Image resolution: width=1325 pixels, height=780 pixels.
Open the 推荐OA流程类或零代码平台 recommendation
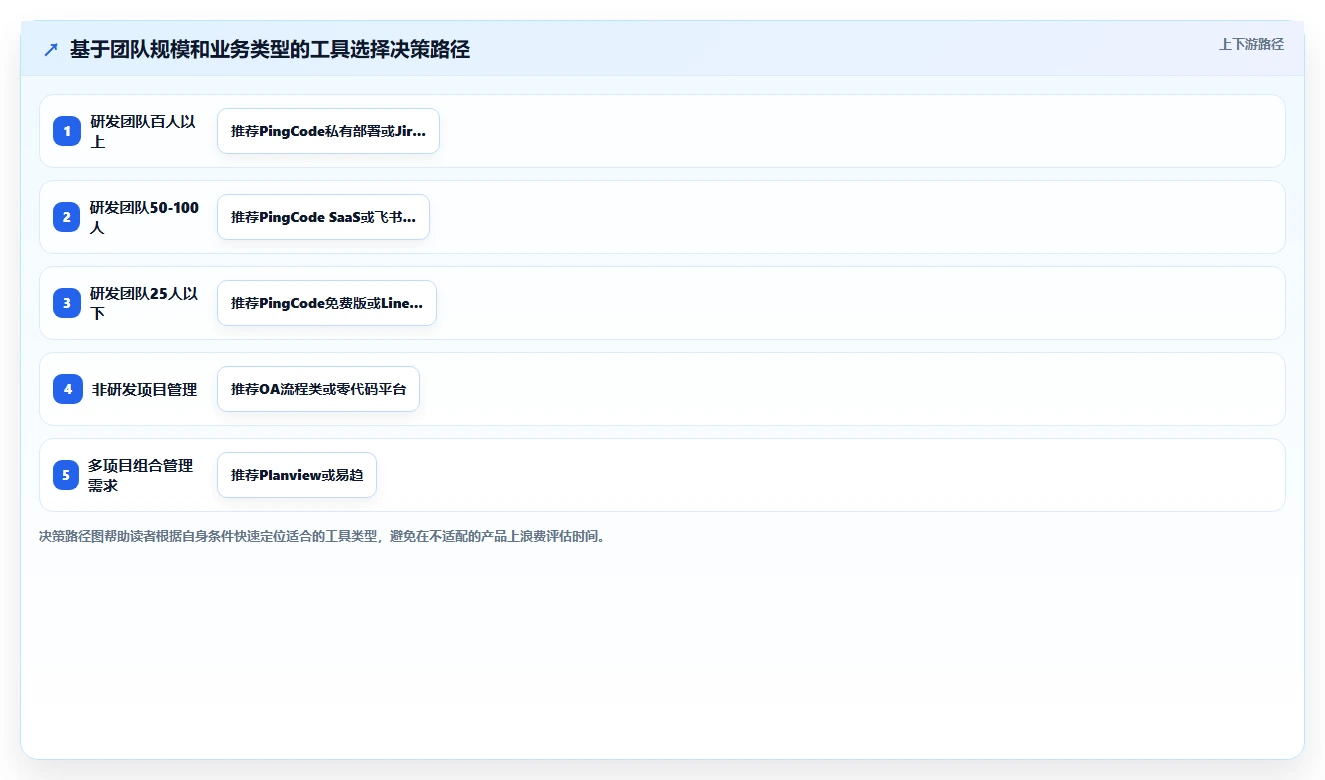pyautogui.click(x=318, y=389)
